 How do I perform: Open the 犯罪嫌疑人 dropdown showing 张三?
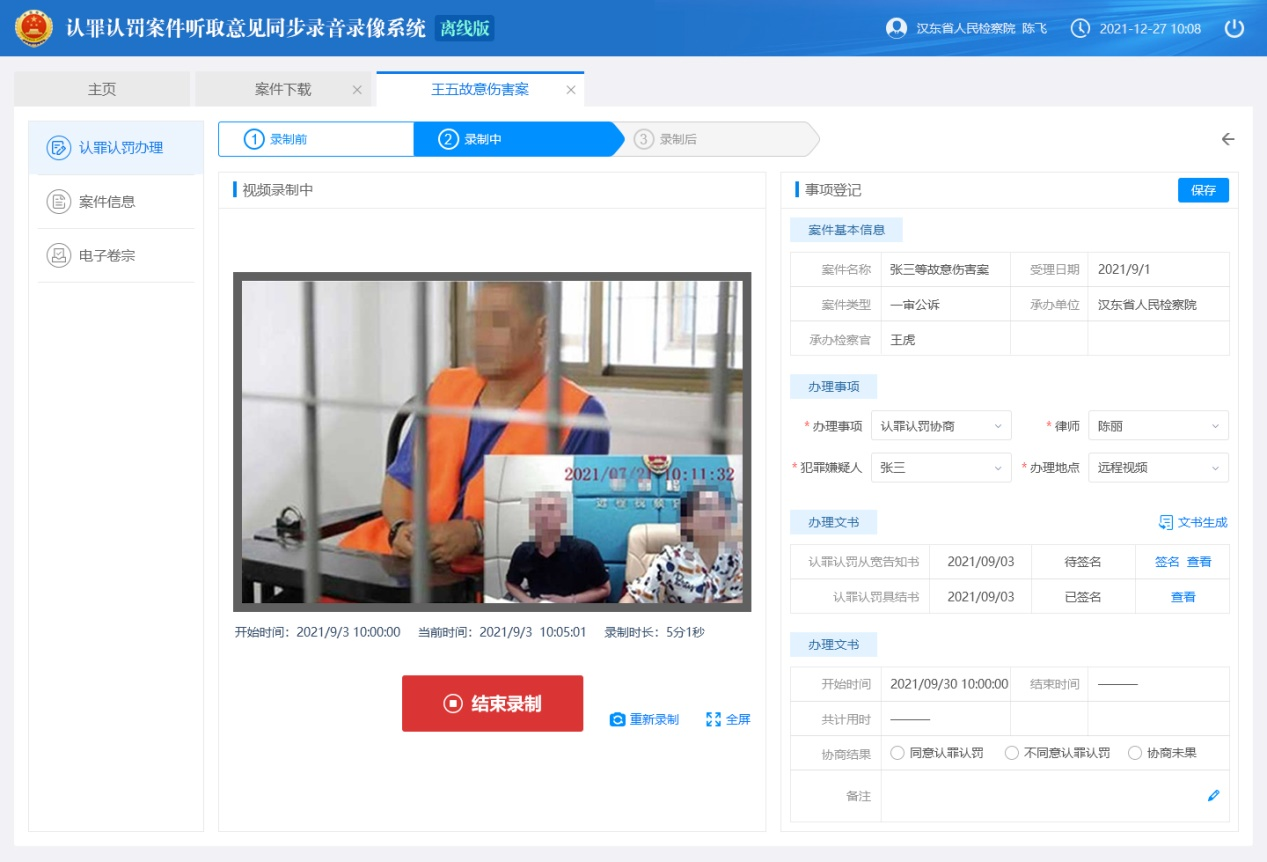click(x=940, y=467)
